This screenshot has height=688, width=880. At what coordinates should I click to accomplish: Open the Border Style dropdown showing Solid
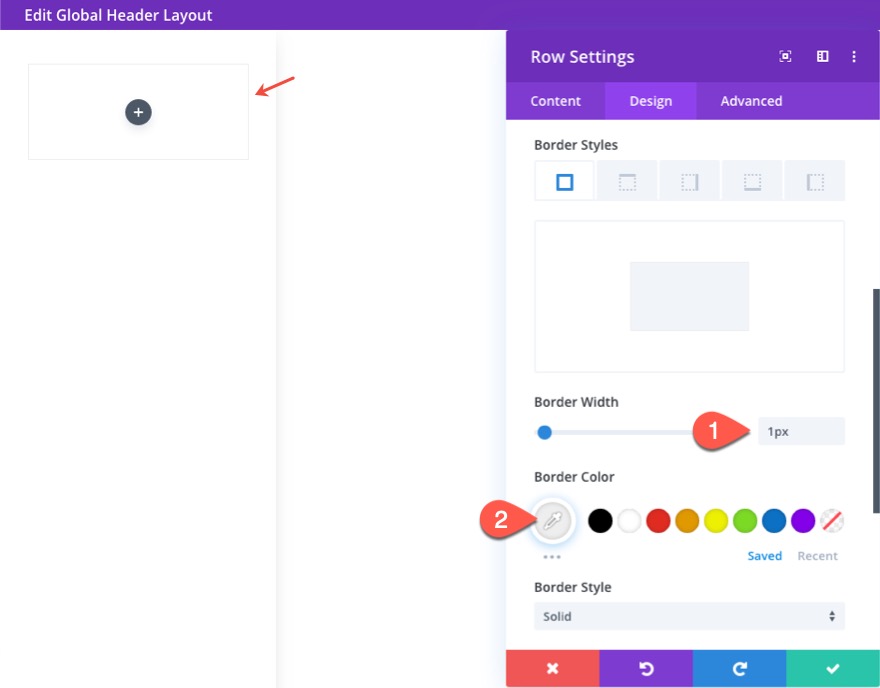689,616
